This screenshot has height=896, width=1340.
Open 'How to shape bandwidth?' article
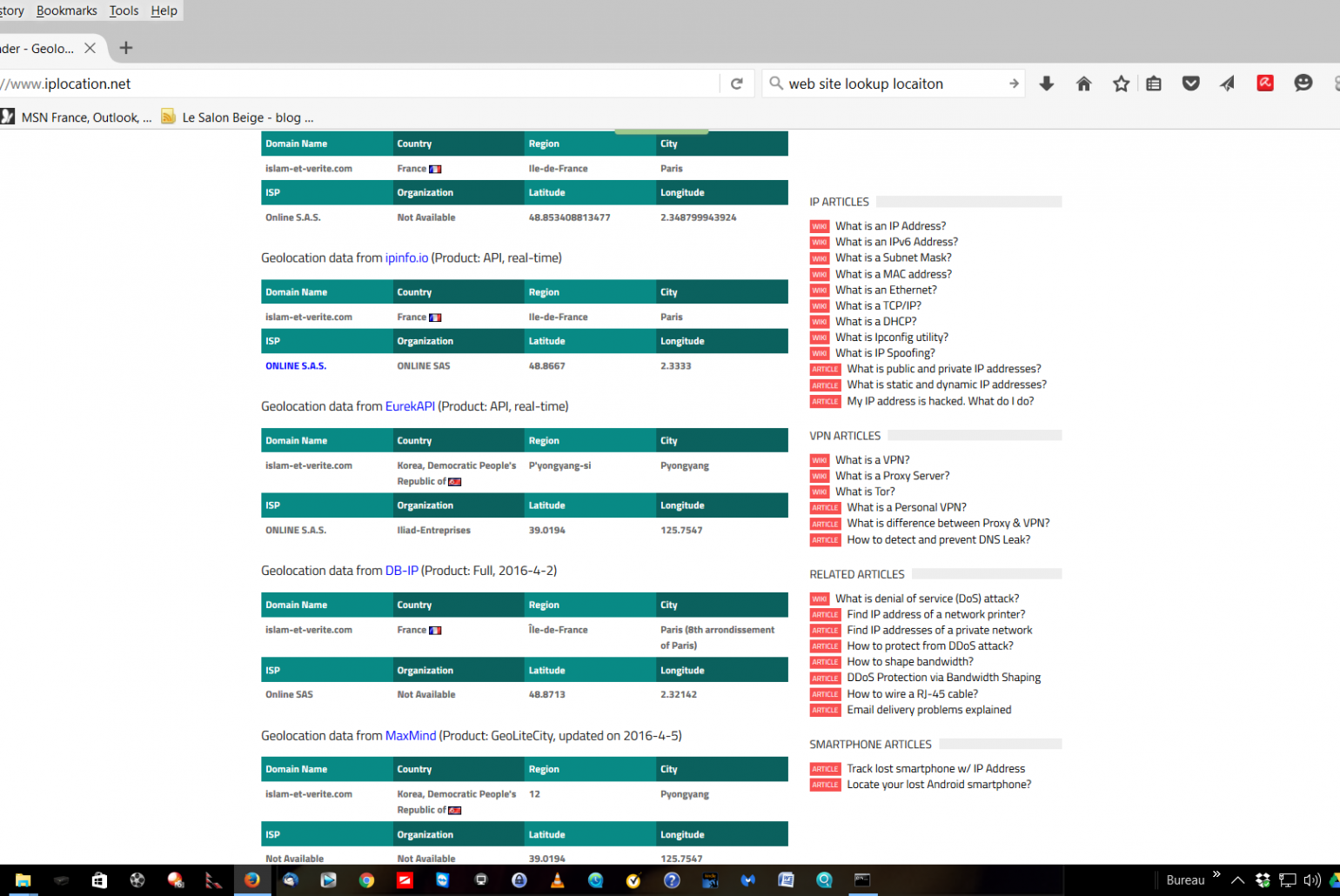pos(910,662)
